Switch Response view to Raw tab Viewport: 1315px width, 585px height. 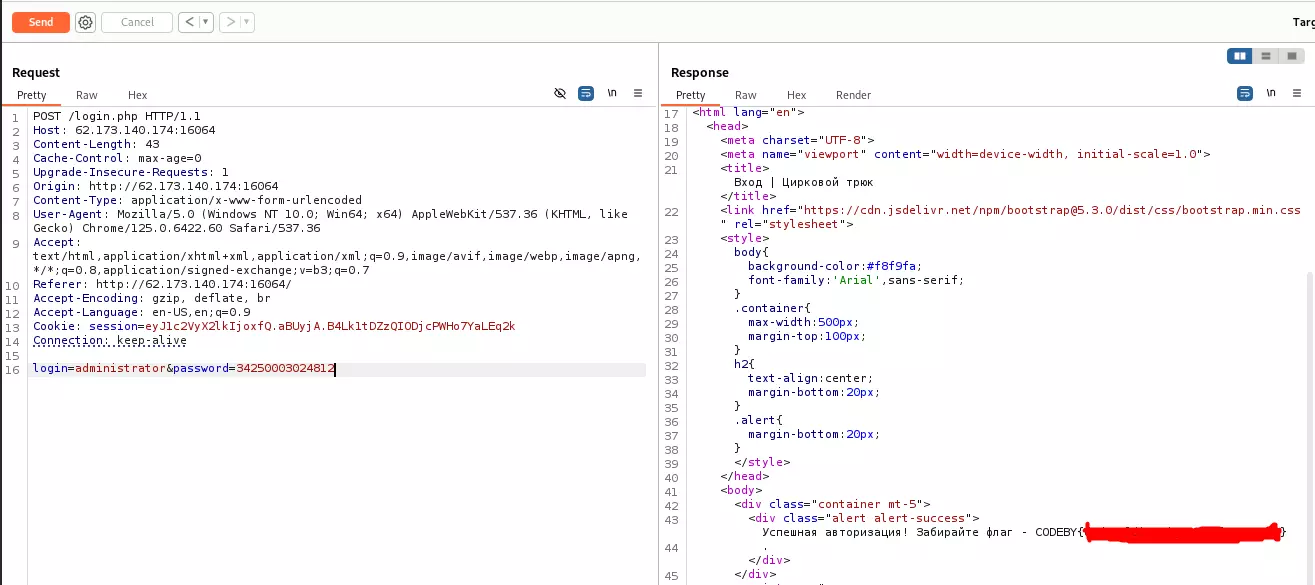tap(746, 95)
